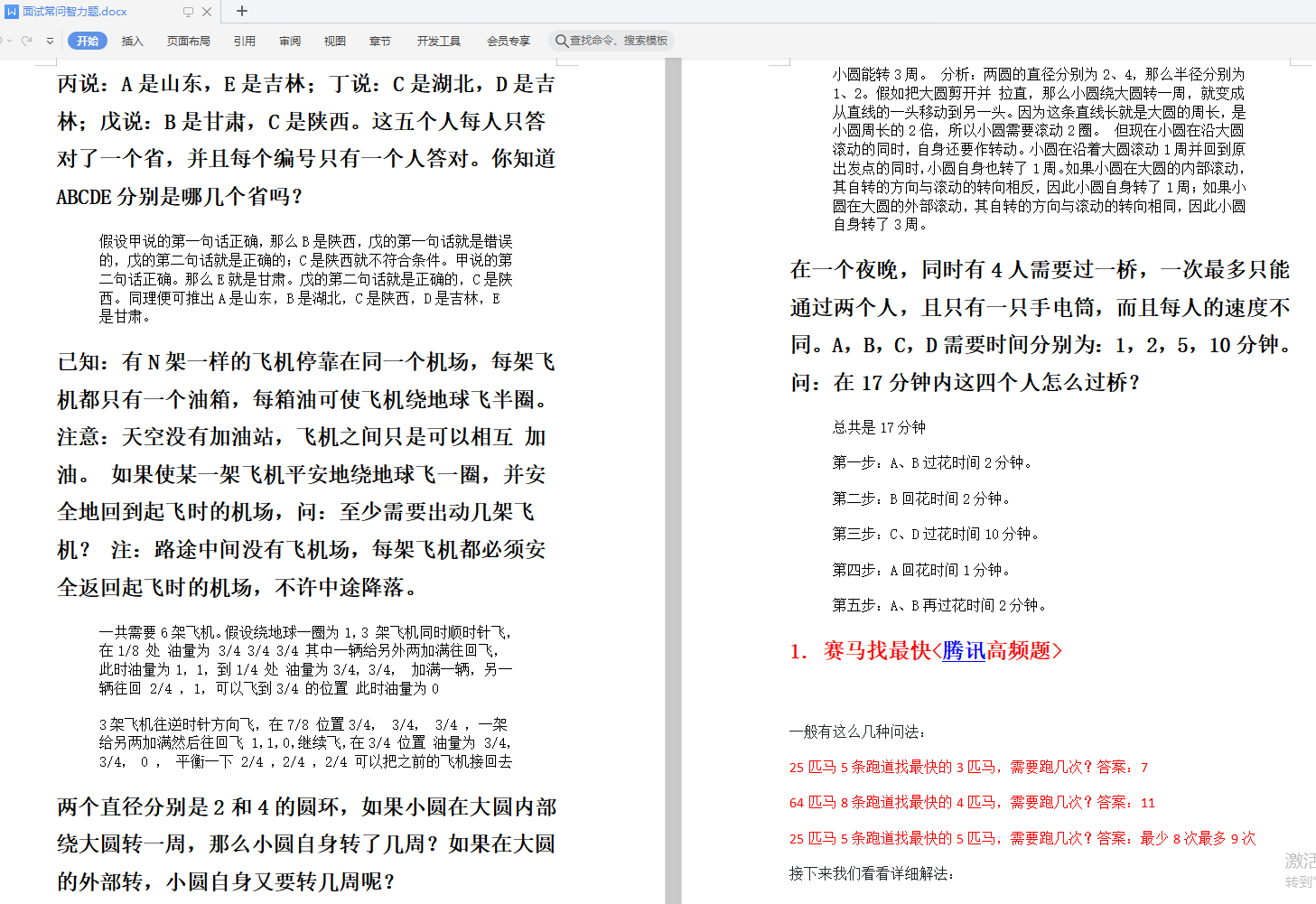Click the text 一般有这么几种问法：
Viewport: 1316px width, 904px height.
[x=857, y=732]
